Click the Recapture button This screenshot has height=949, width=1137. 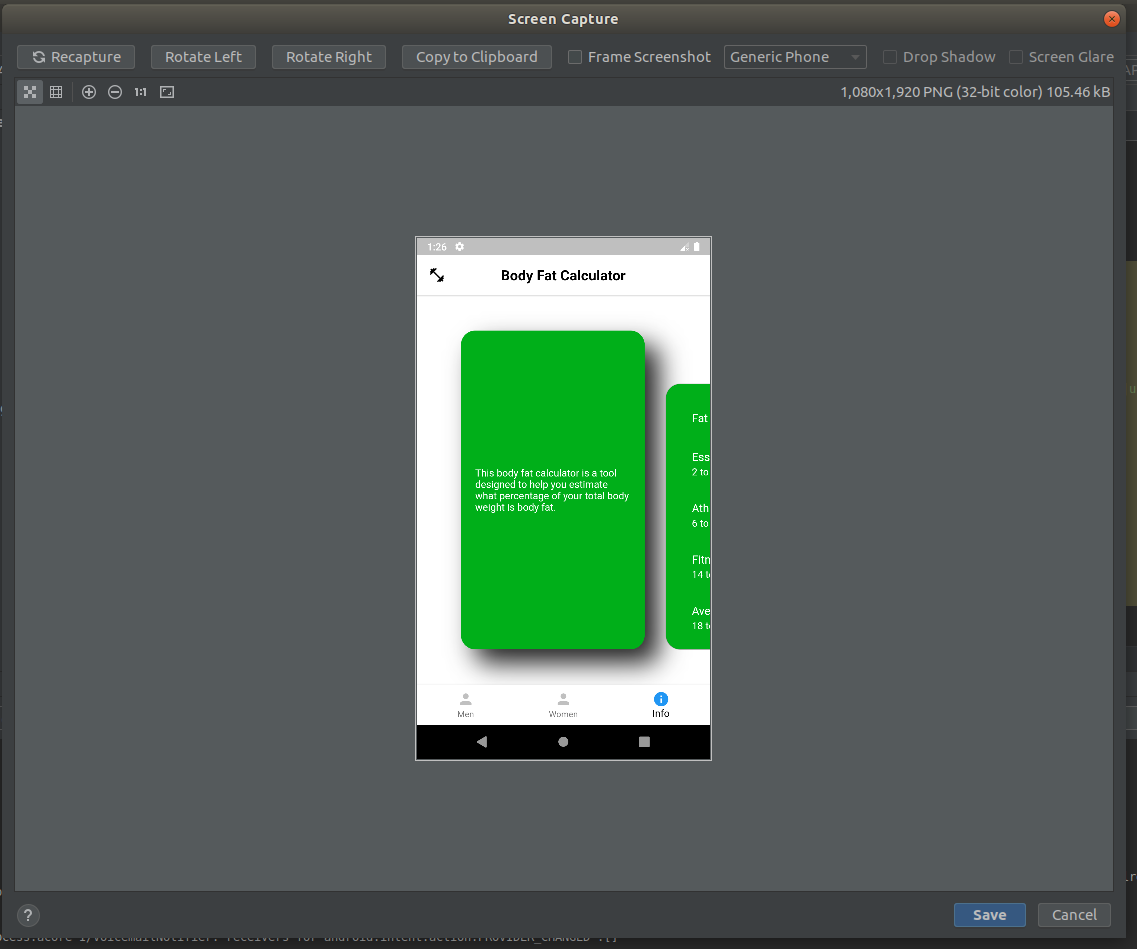point(76,57)
